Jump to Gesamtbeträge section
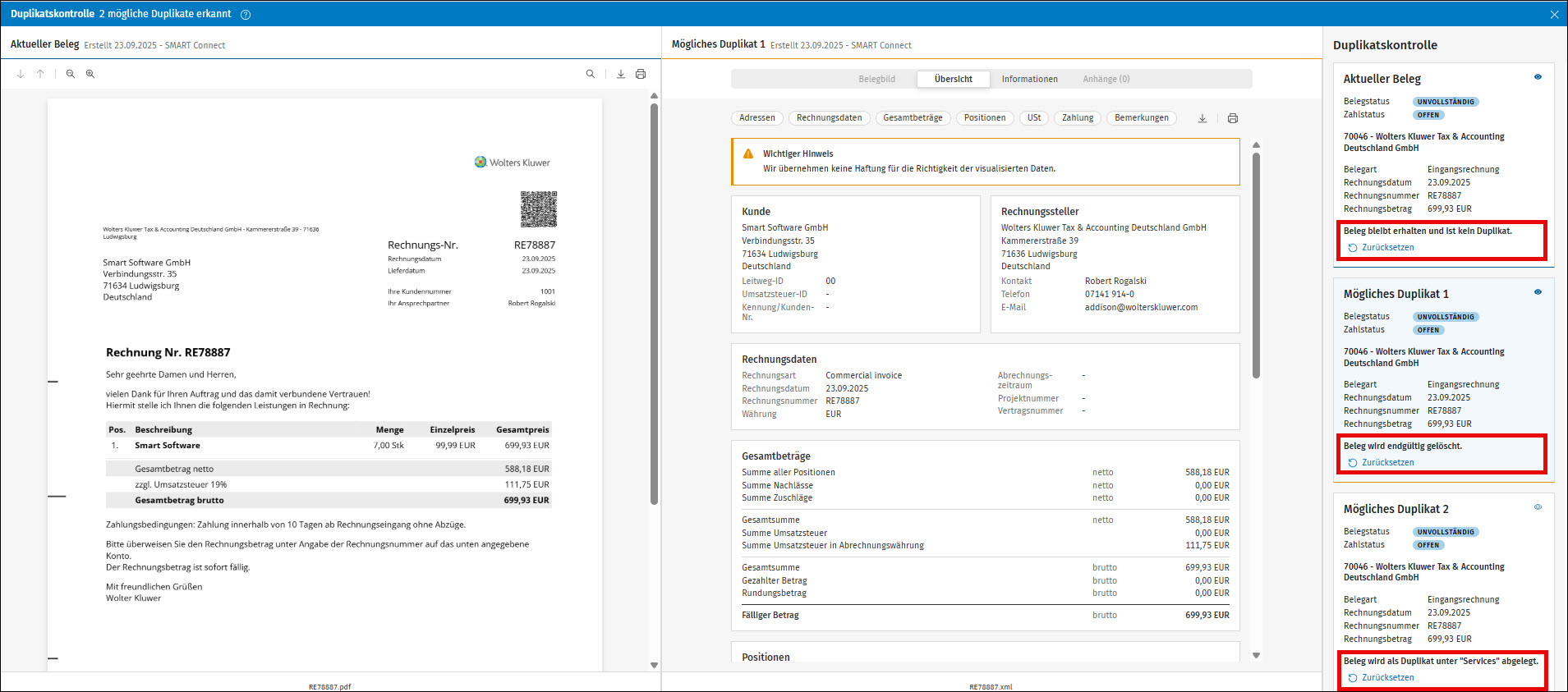The image size is (1568, 692). point(913,118)
